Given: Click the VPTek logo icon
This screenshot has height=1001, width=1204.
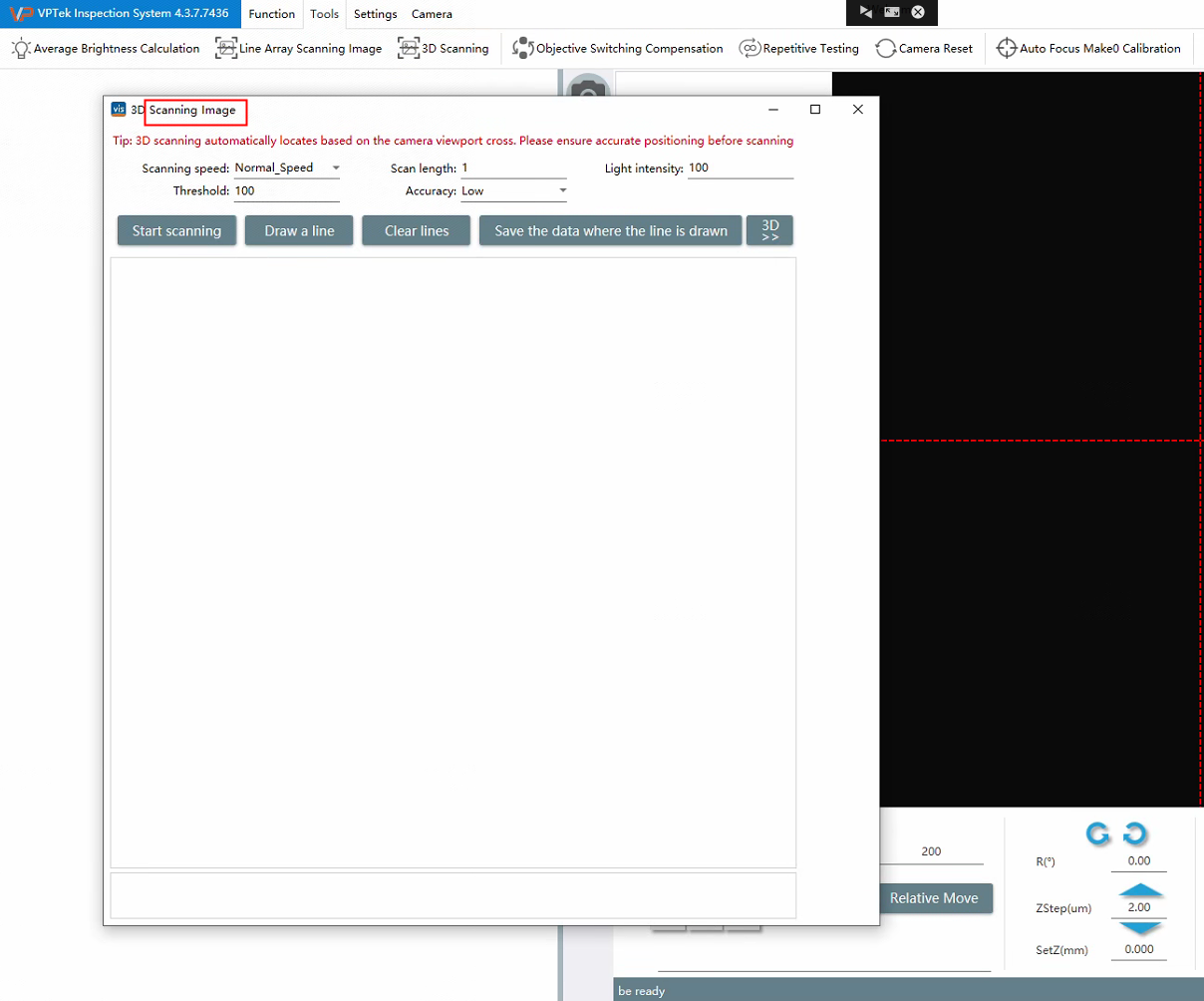Looking at the screenshot, I should point(21,14).
